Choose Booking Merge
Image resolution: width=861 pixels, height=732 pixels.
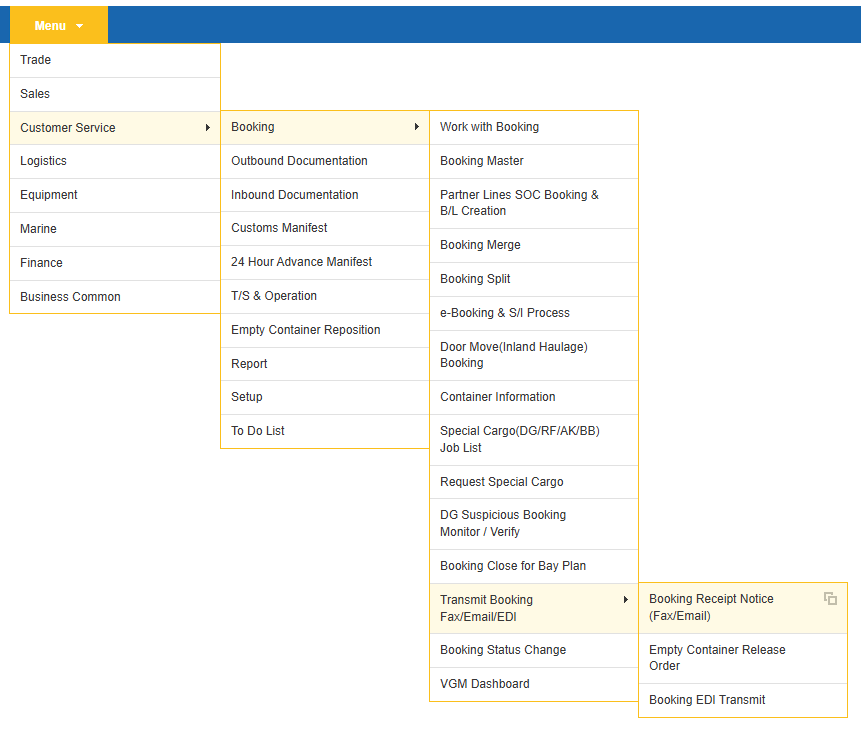point(534,245)
